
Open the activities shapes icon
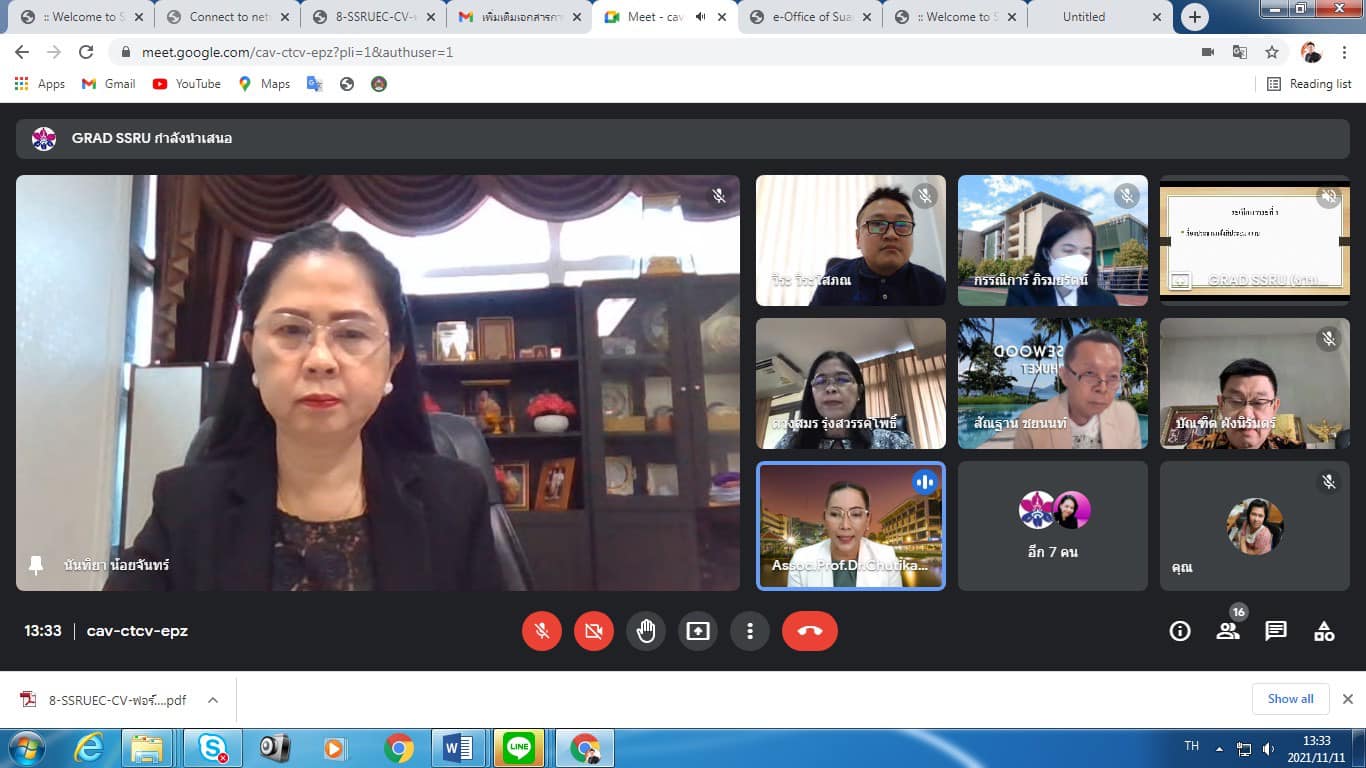(1323, 631)
